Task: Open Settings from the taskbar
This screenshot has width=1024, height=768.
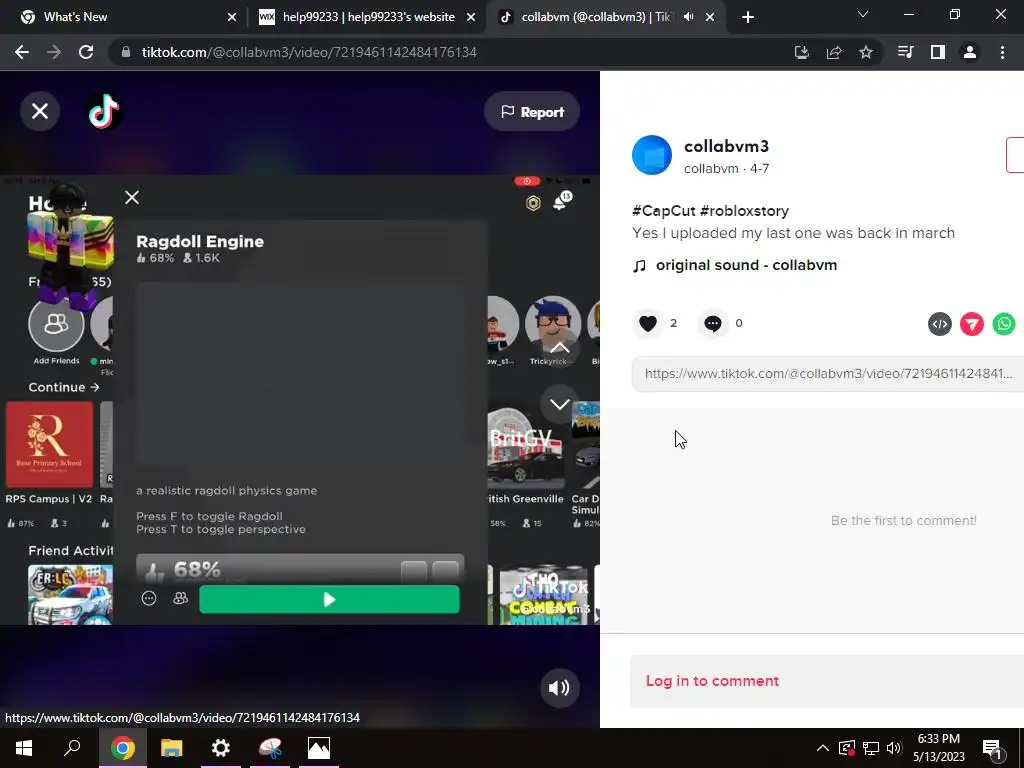Action: [221, 748]
